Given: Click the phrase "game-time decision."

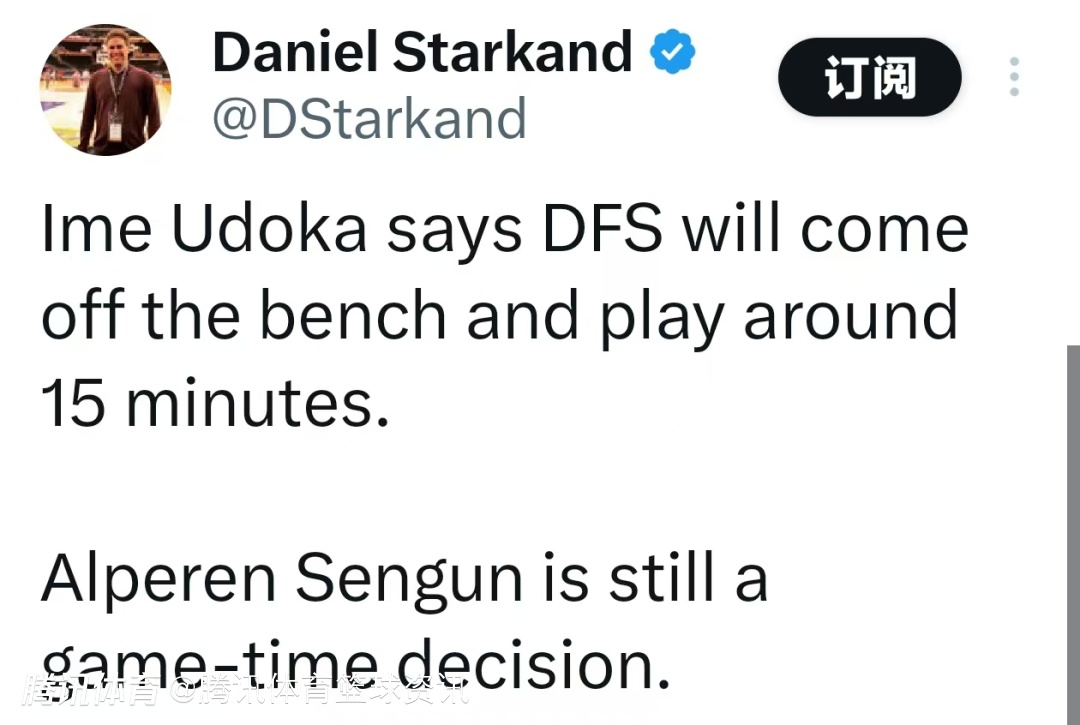Looking at the screenshot, I should [x=355, y=663].
